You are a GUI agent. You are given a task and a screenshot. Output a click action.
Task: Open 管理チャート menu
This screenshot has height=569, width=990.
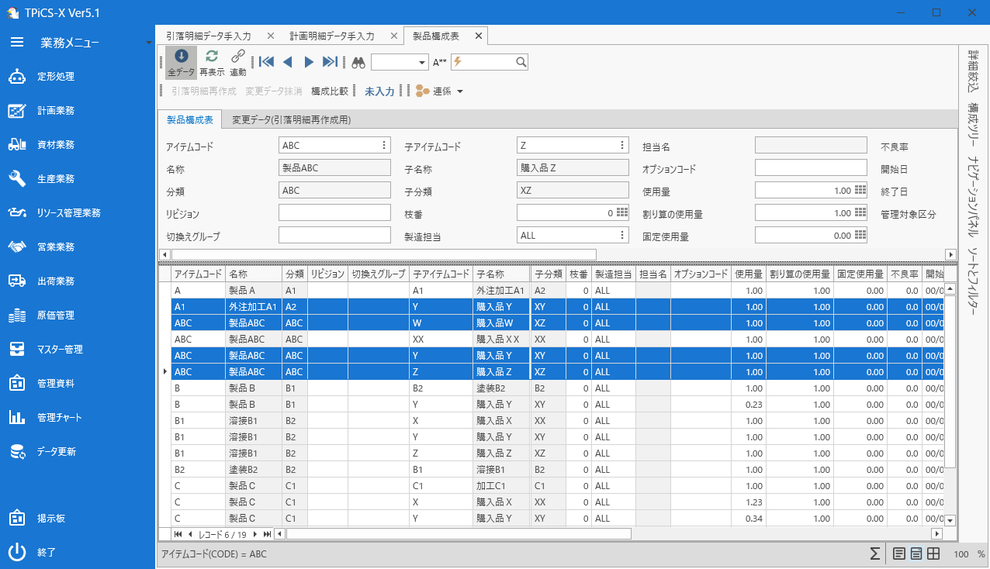click(x=59, y=417)
